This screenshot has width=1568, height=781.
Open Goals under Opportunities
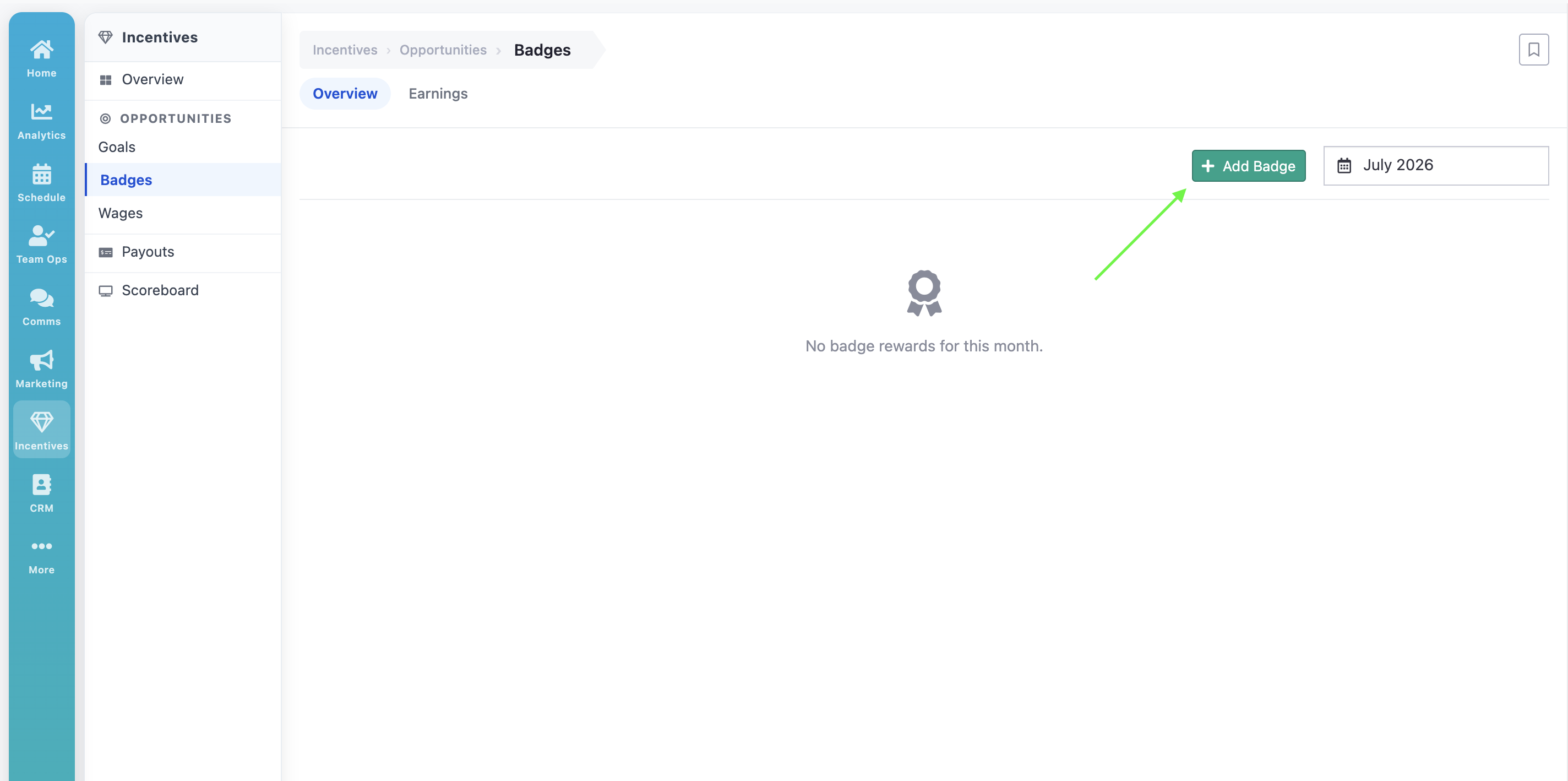pos(183,147)
